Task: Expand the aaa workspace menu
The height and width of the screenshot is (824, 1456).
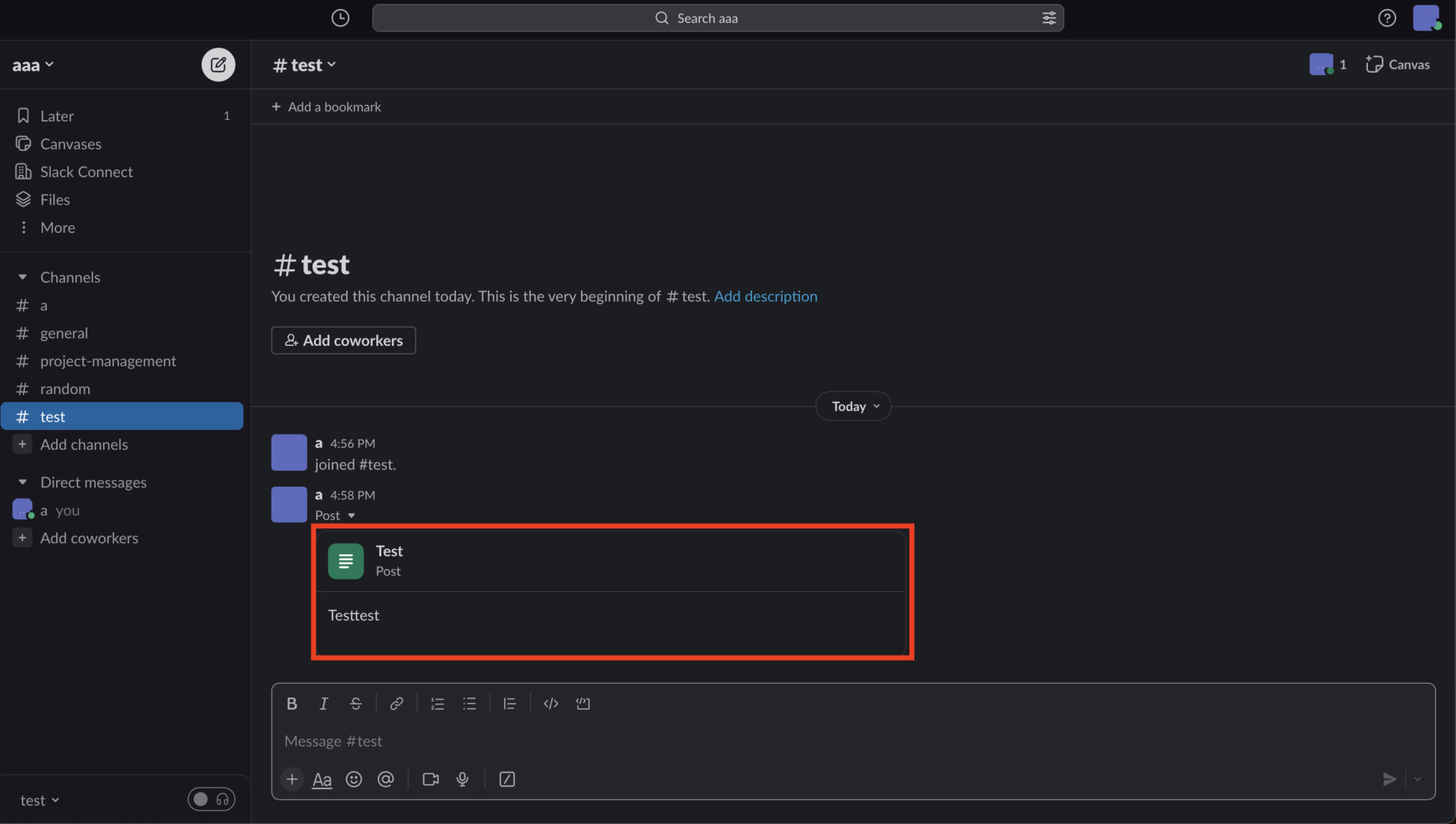Action: (33, 64)
